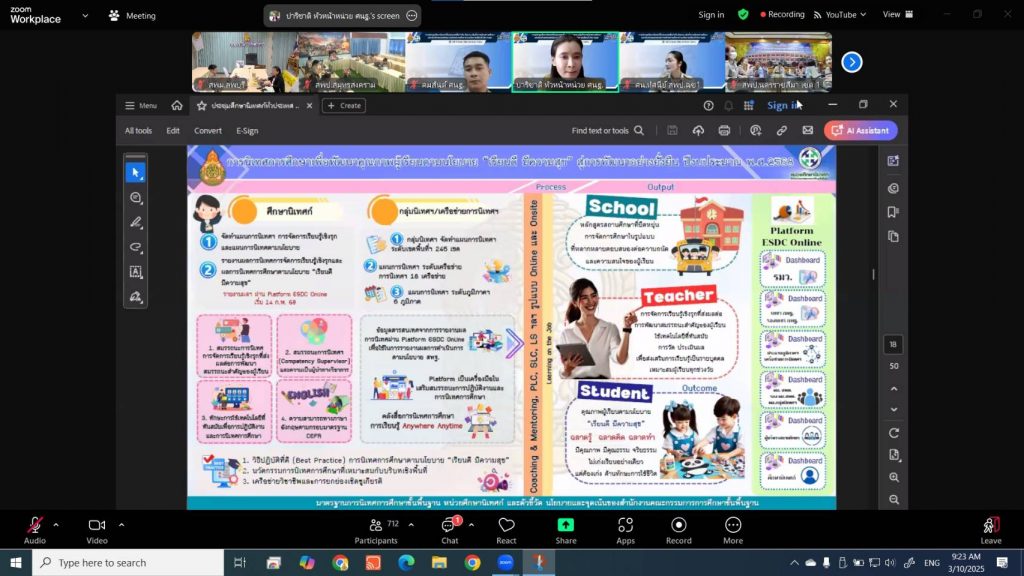Open Find text or tools search

pyautogui.click(x=607, y=131)
